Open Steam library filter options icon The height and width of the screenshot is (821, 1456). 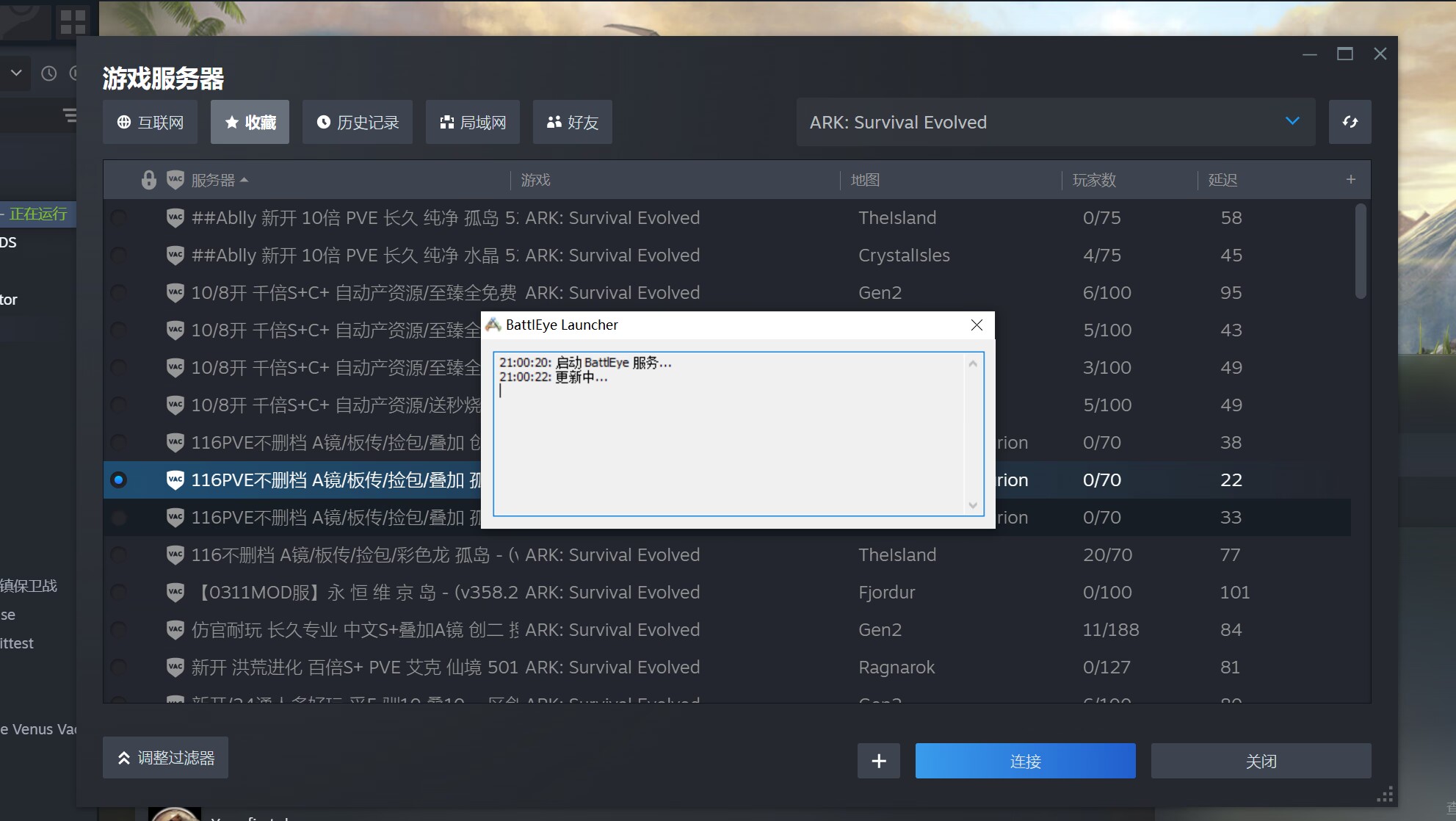pos(69,115)
